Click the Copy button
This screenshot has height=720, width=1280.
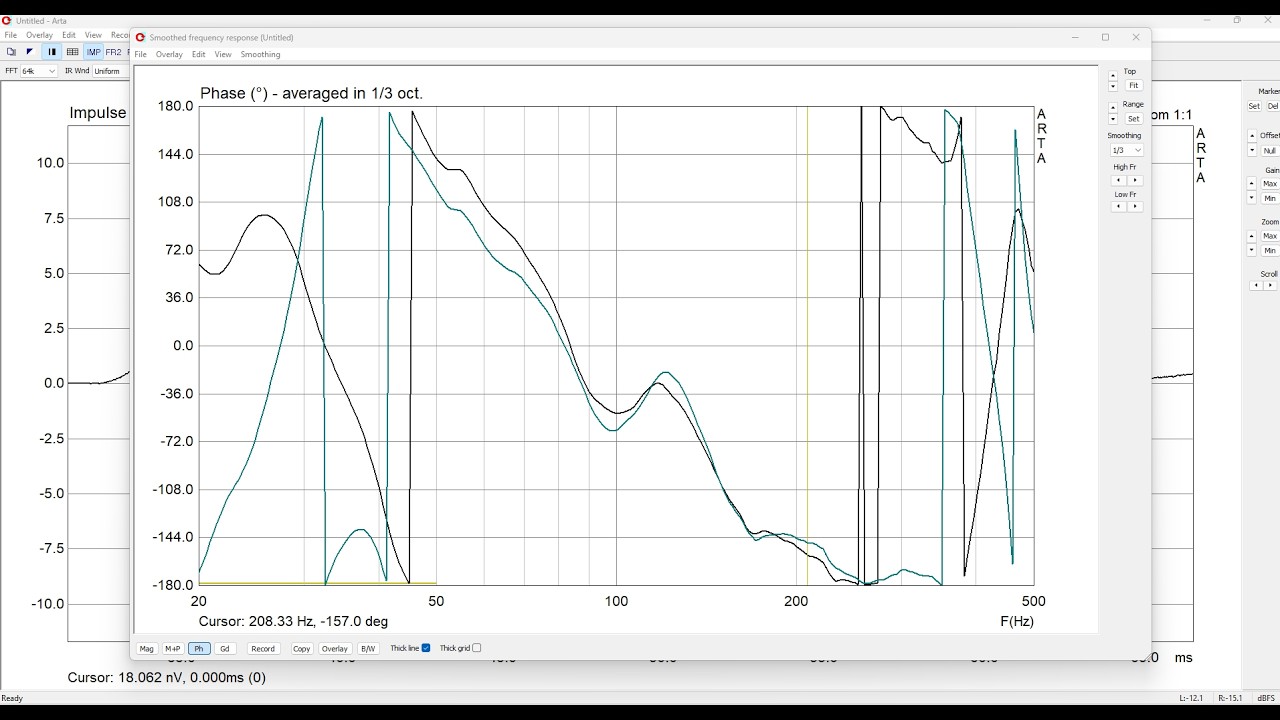click(301, 648)
